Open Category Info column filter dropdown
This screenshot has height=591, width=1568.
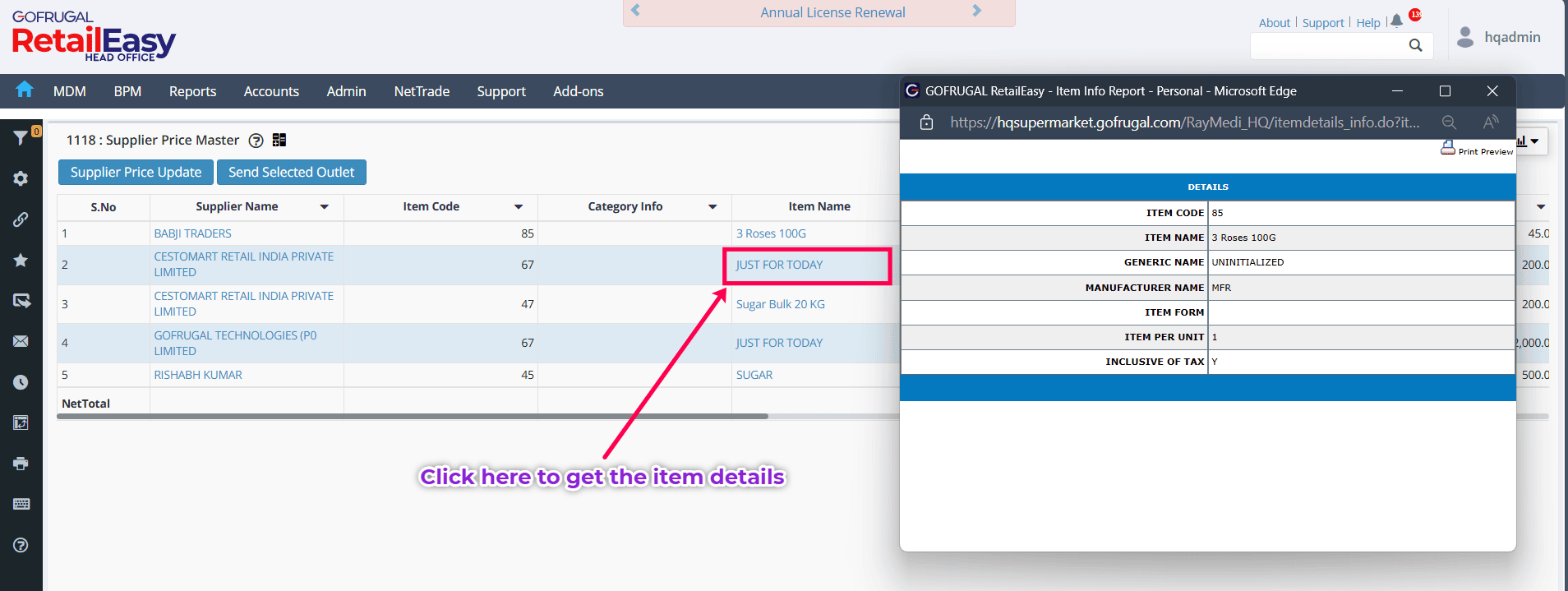pos(713,207)
